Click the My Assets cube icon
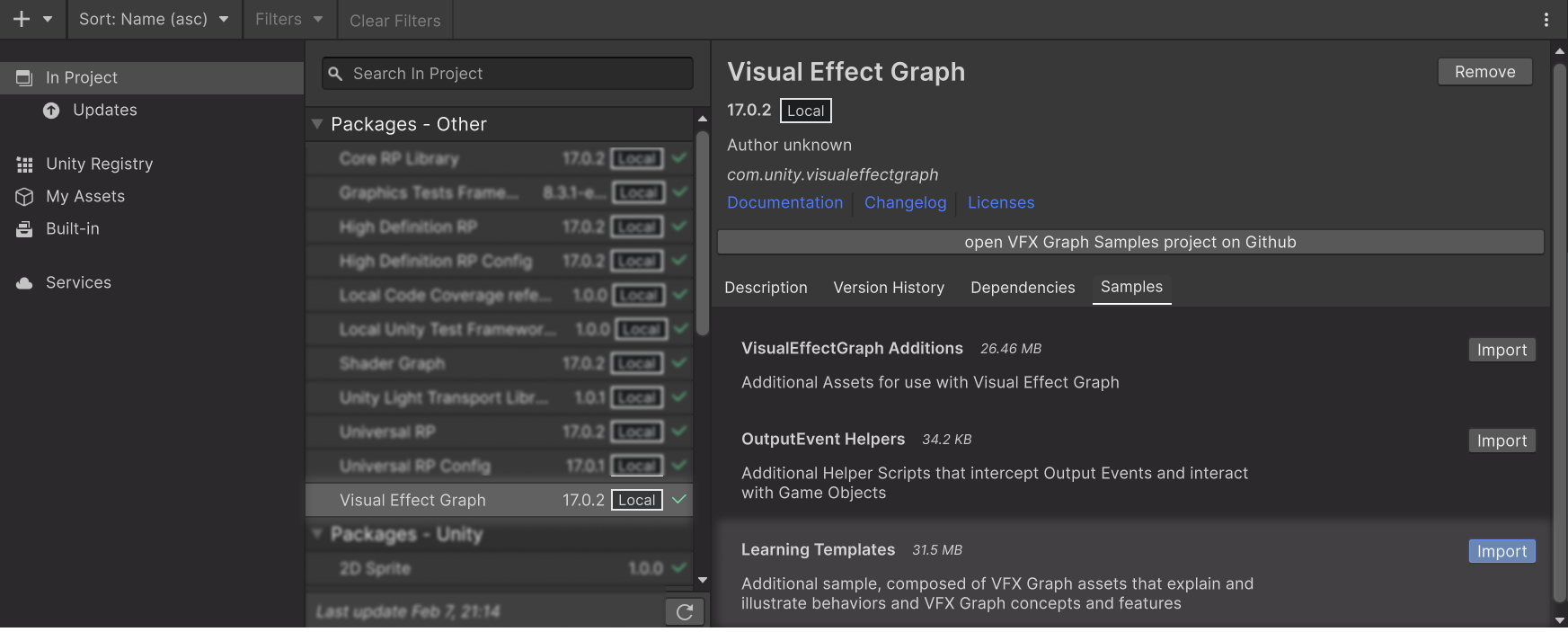This screenshot has width=1568, height=632. [25, 197]
